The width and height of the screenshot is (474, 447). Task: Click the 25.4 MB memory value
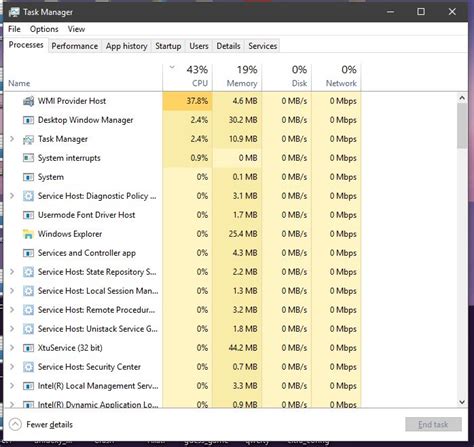pyautogui.click(x=243, y=234)
